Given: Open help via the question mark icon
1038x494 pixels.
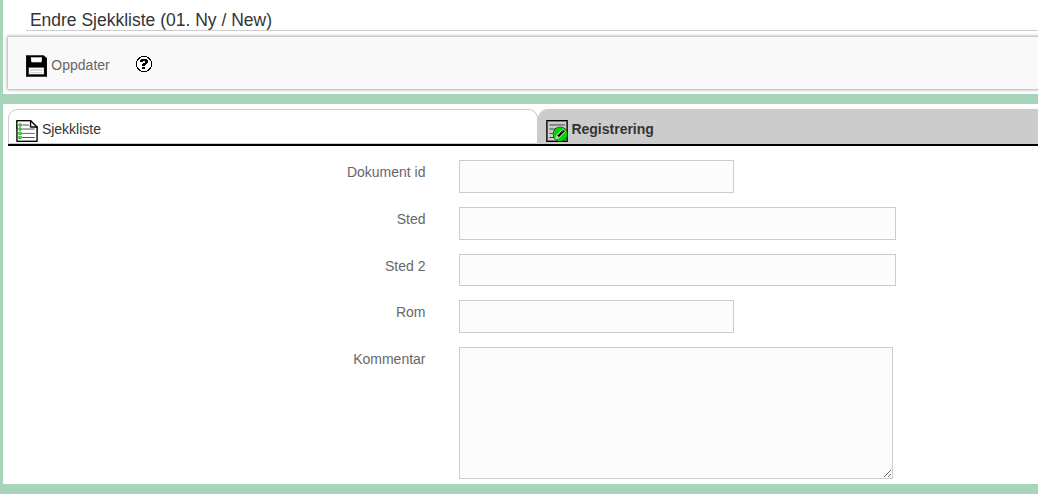Looking at the screenshot, I should coord(144,65).
